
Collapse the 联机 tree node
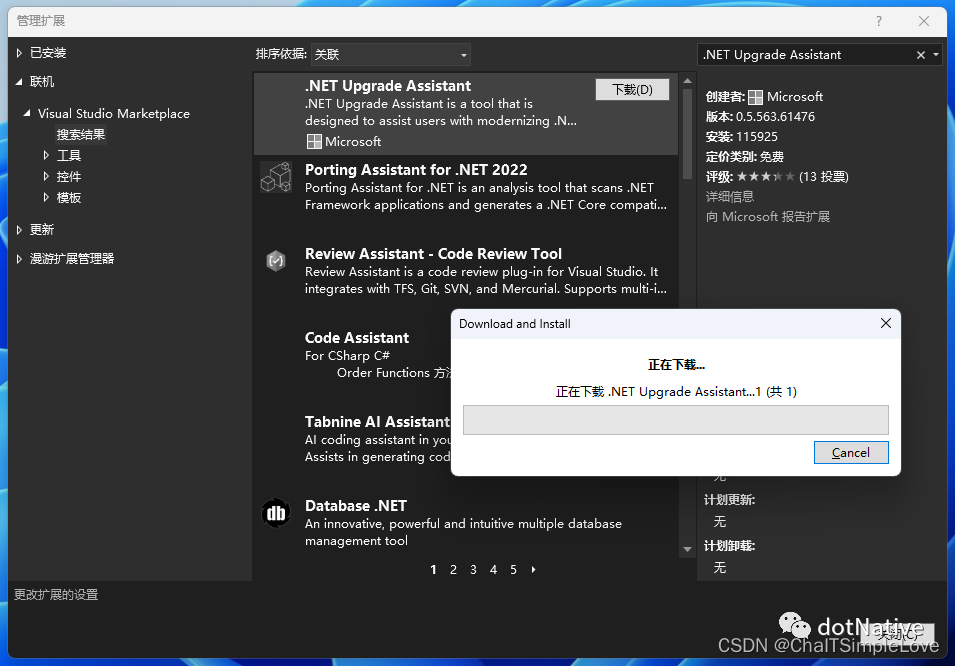click(x=19, y=82)
